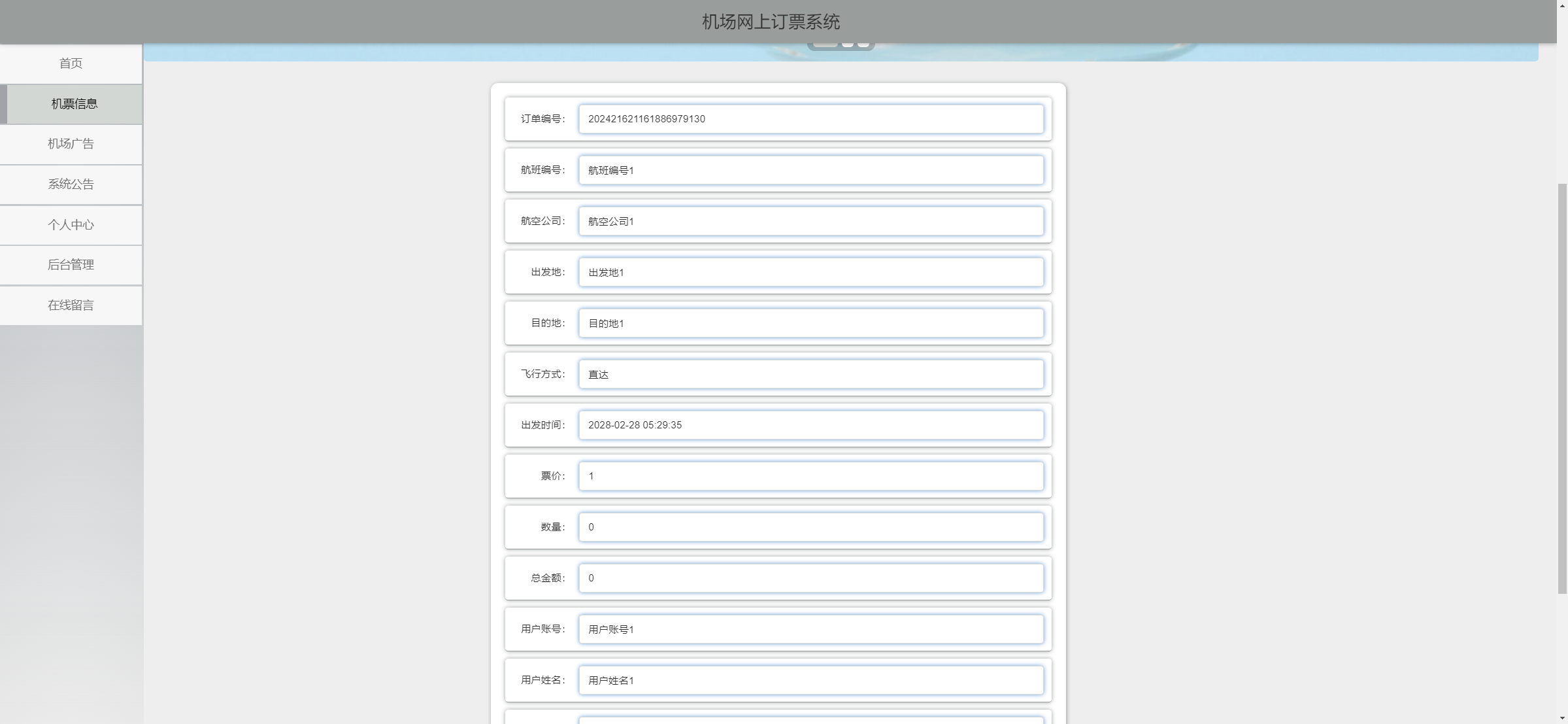Image resolution: width=1568 pixels, height=724 pixels.
Task: Focus the 飞行方式 field showing 直达
Action: click(x=810, y=374)
